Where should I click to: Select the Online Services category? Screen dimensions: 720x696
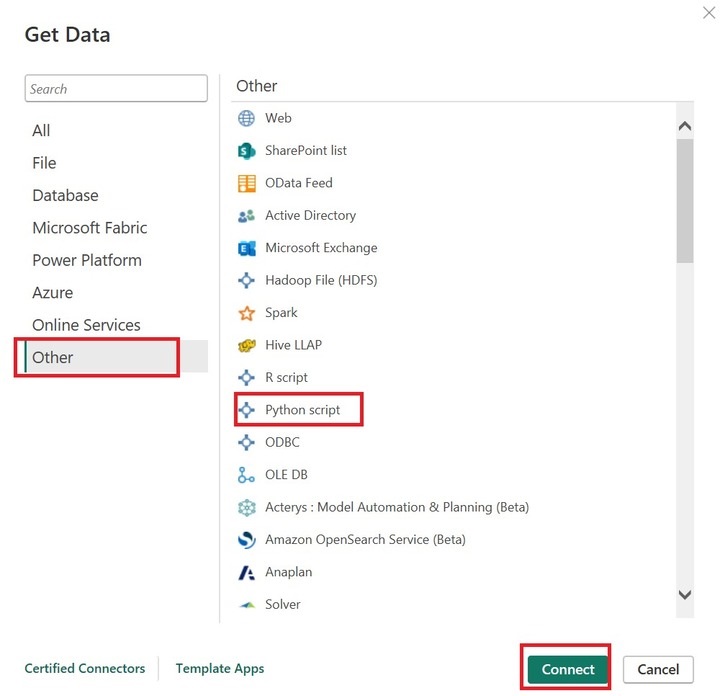[86, 325]
